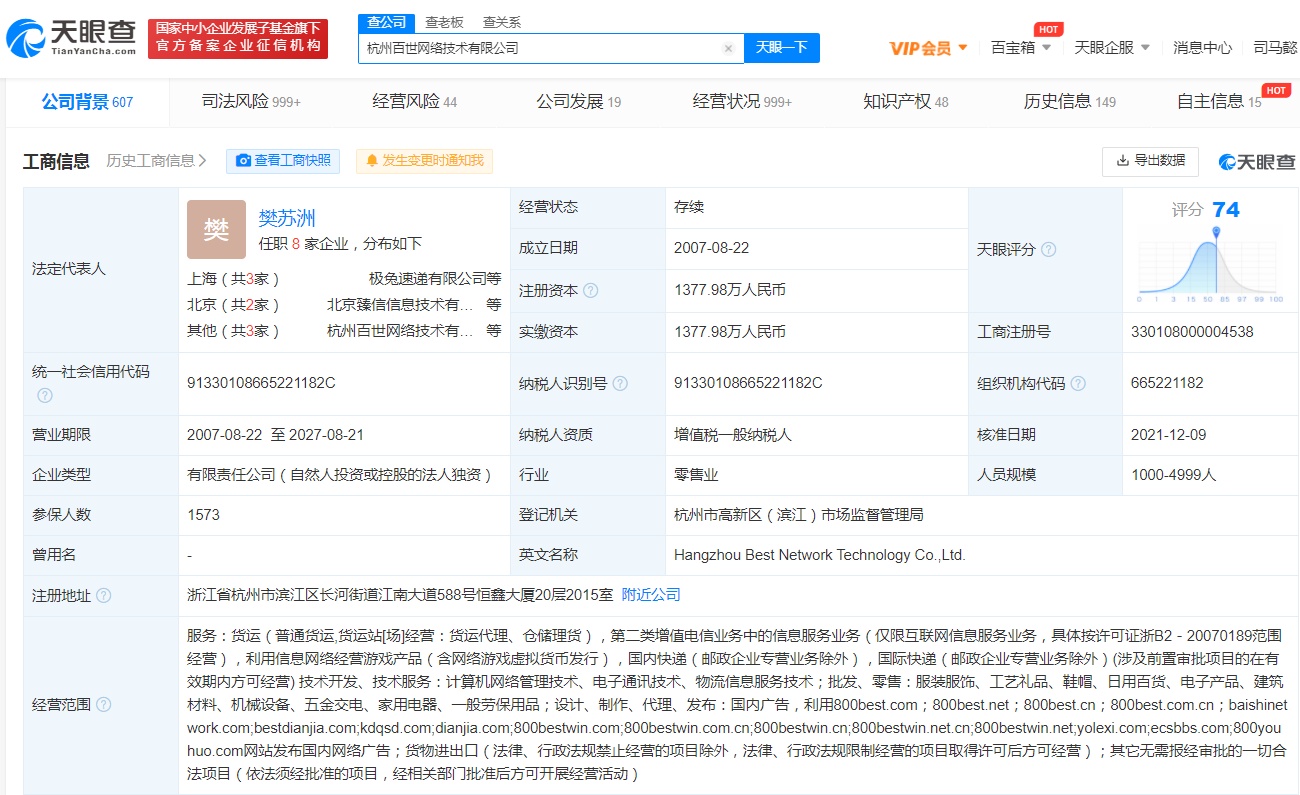This screenshot has width=1300, height=795.
Task: Open 消息中心
Action: click(1202, 47)
